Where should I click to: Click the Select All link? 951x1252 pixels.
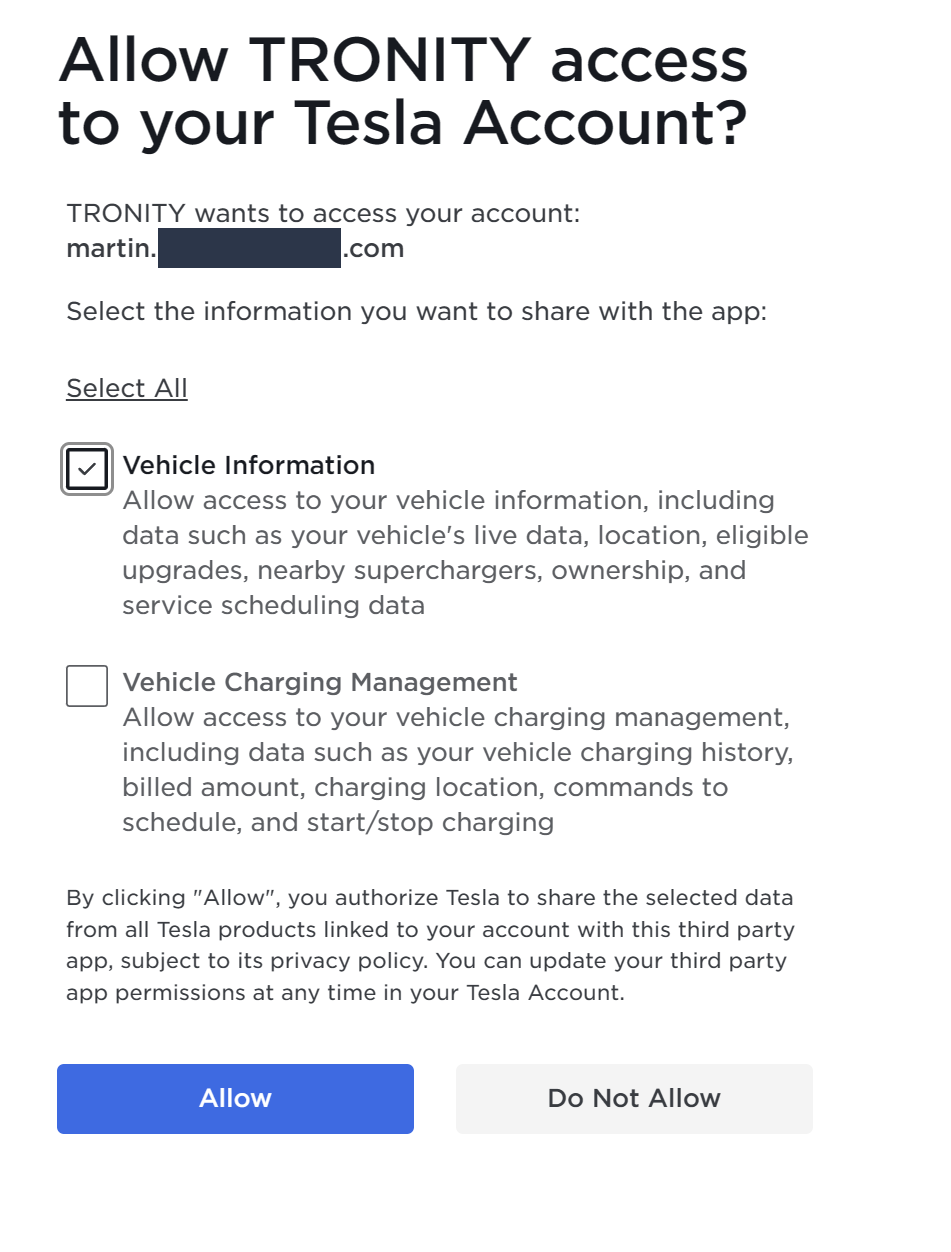pyautogui.click(x=127, y=388)
